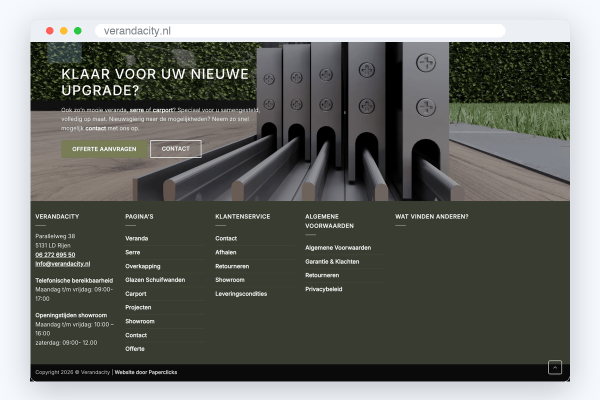The height and width of the screenshot is (400, 600).
Task: Open Algemene Voorwaarden link
Action: pos(338,248)
